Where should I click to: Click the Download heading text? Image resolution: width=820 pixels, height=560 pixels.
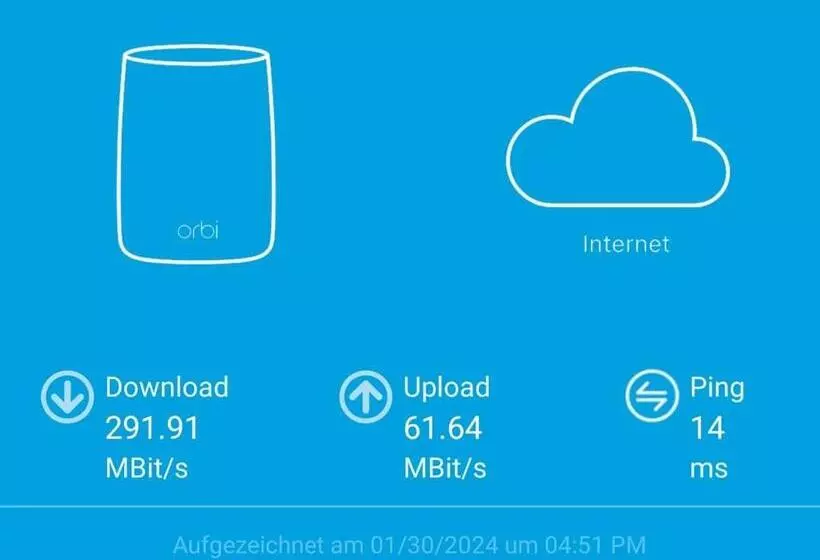tap(167, 387)
